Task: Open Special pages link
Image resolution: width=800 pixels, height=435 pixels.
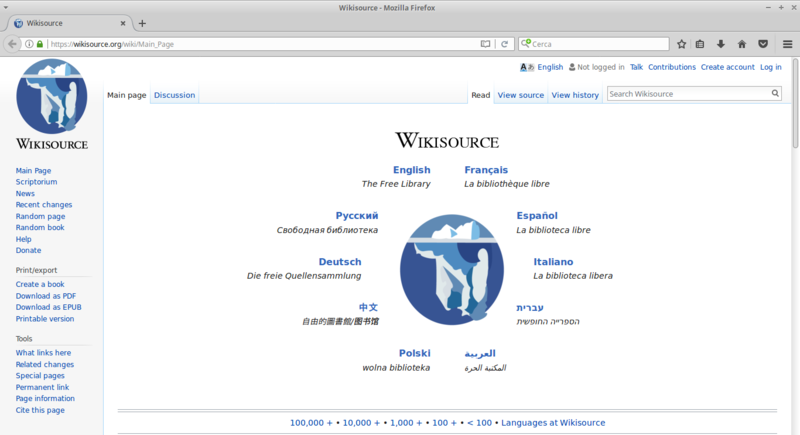Action: [40, 375]
